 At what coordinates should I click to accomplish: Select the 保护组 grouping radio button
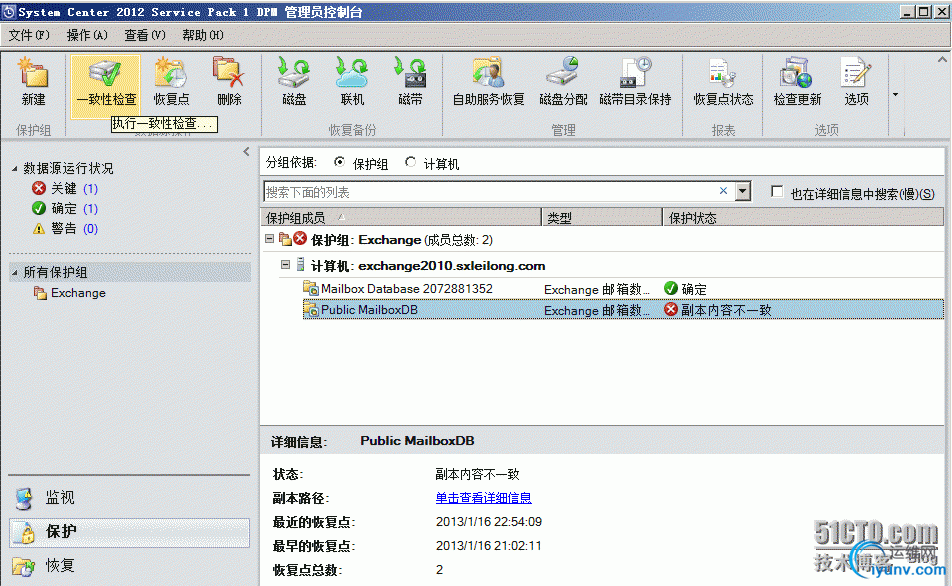[339, 162]
